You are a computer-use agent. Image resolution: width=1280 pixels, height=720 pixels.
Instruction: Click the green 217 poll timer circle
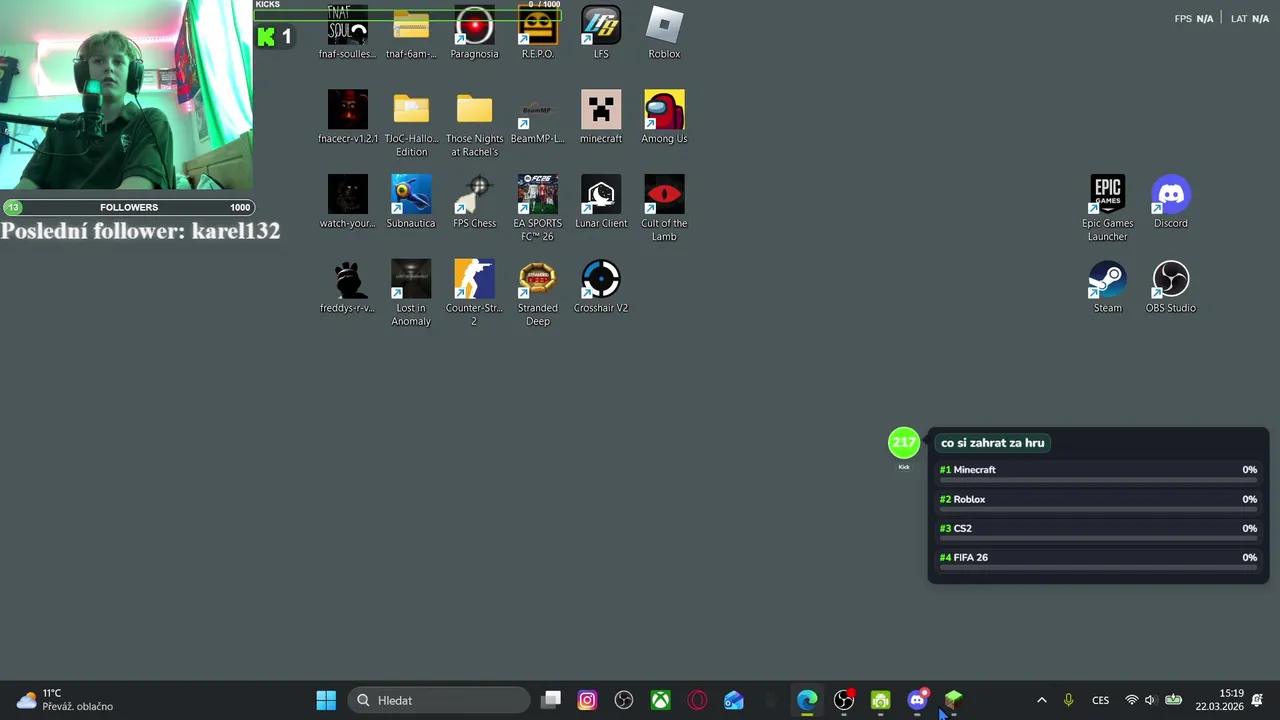(x=904, y=442)
